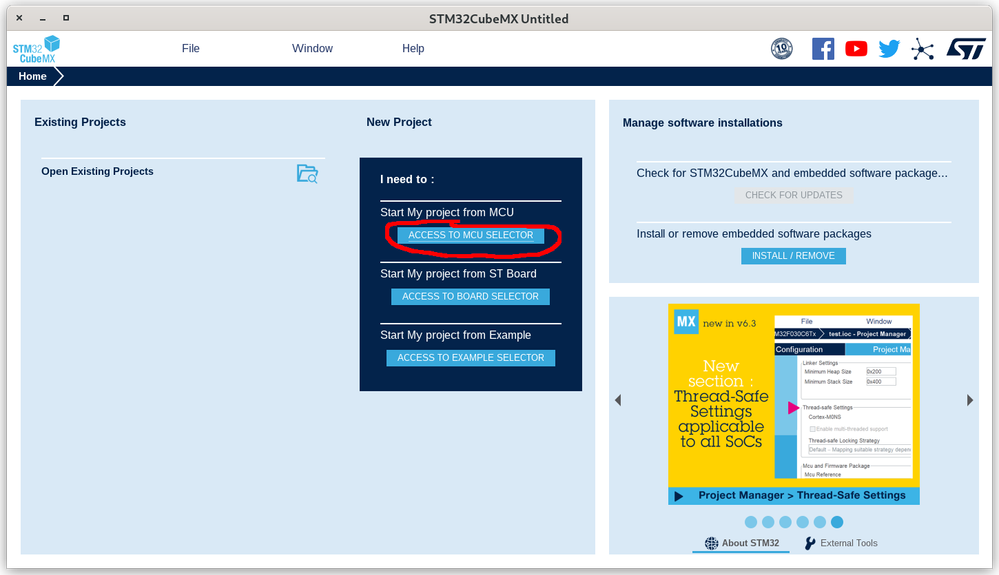999x575 pixels.
Task: Click ACCESS TO MCU SELECTOR button
Action: click(x=471, y=235)
